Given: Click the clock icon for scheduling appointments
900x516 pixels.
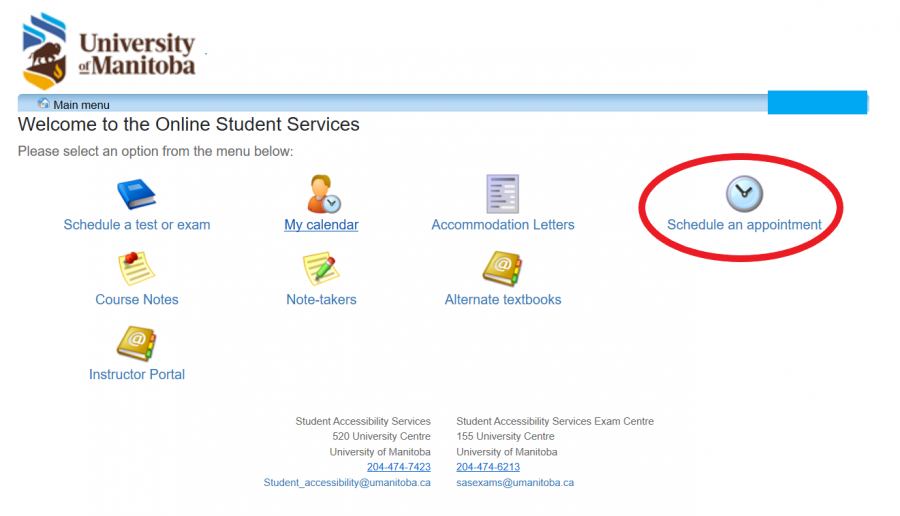Looking at the screenshot, I should point(744,193).
